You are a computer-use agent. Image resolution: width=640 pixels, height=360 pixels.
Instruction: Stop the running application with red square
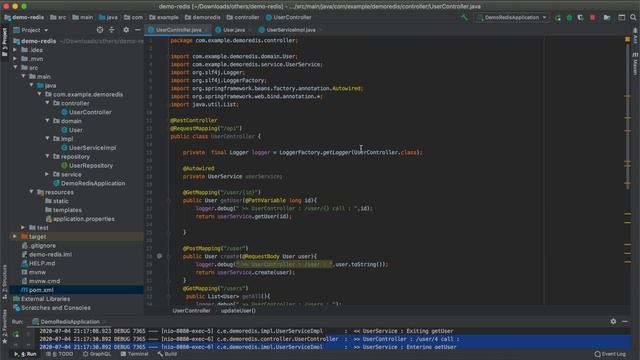point(592,18)
